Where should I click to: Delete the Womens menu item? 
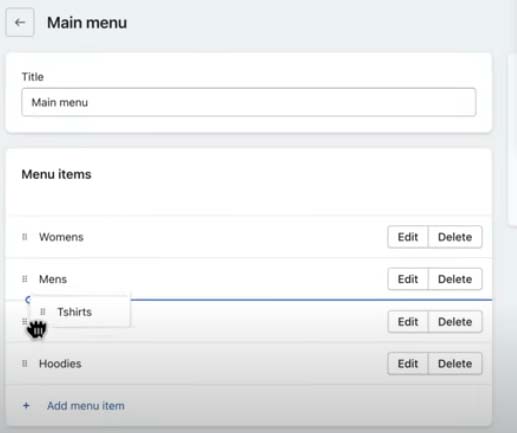point(455,237)
